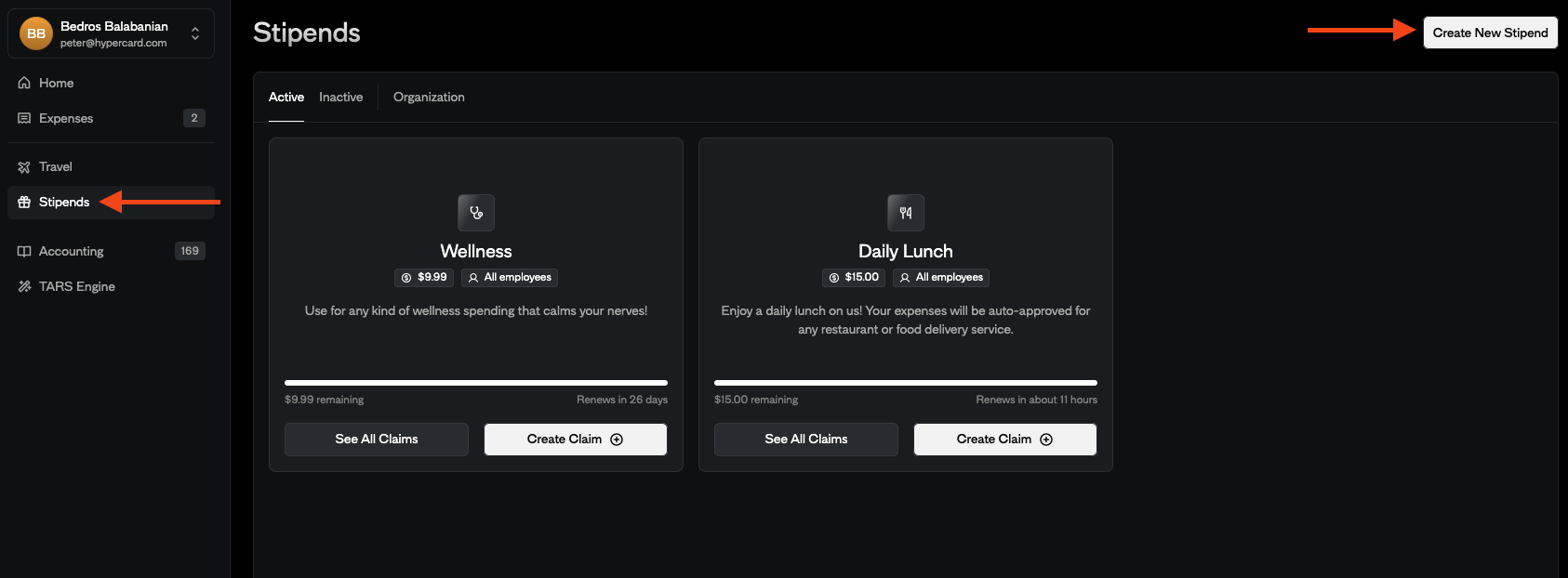Create a claim for Daily Lunch

coord(1005,440)
